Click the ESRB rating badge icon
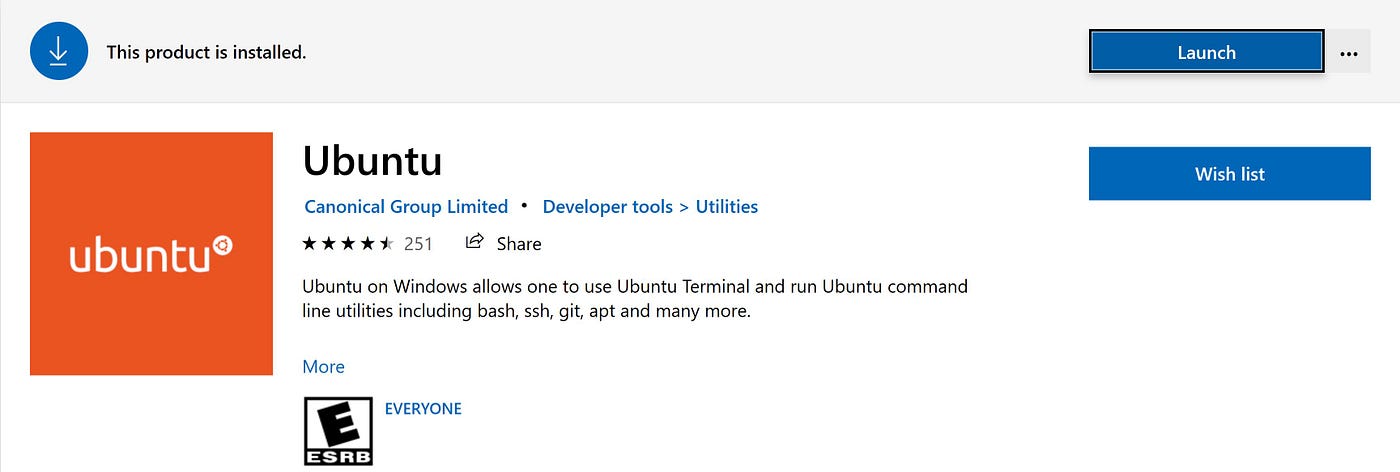 (338, 431)
